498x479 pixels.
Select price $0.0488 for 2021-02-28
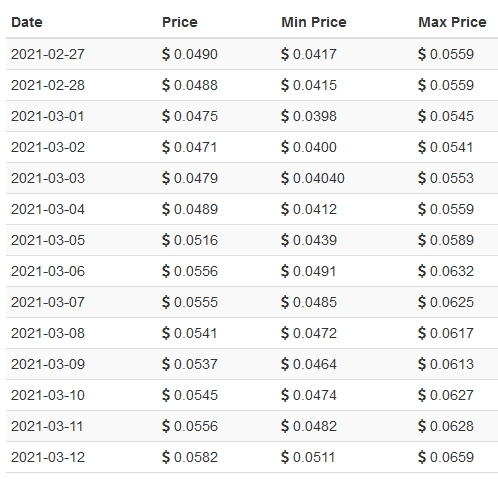point(190,85)
